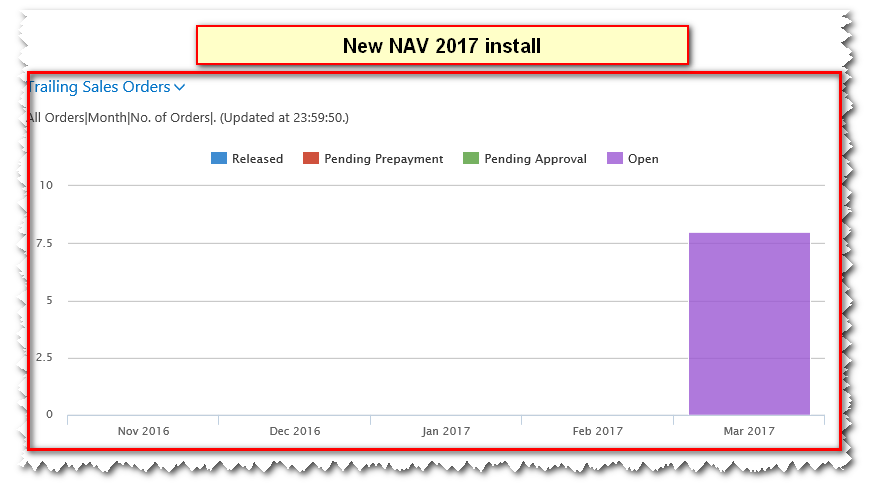Viewport: 870px width, 489px height.
Task: Click the Trailing Sales Orders title link
Action: 98,87
